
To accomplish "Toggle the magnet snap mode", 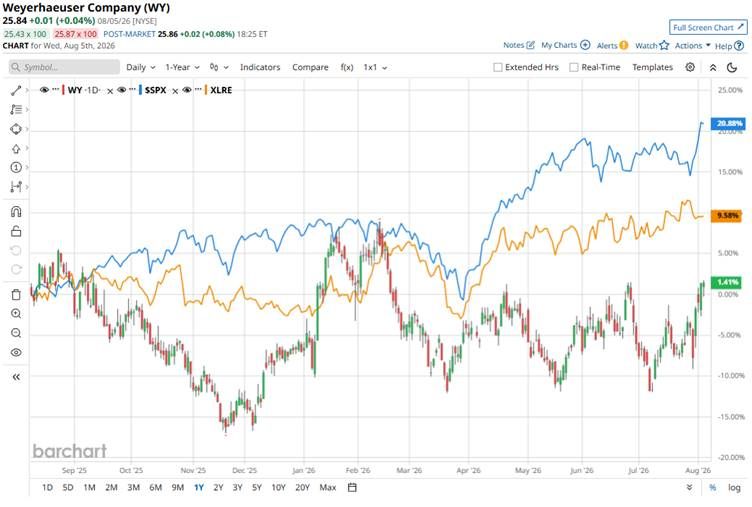I will pos(16,212).
